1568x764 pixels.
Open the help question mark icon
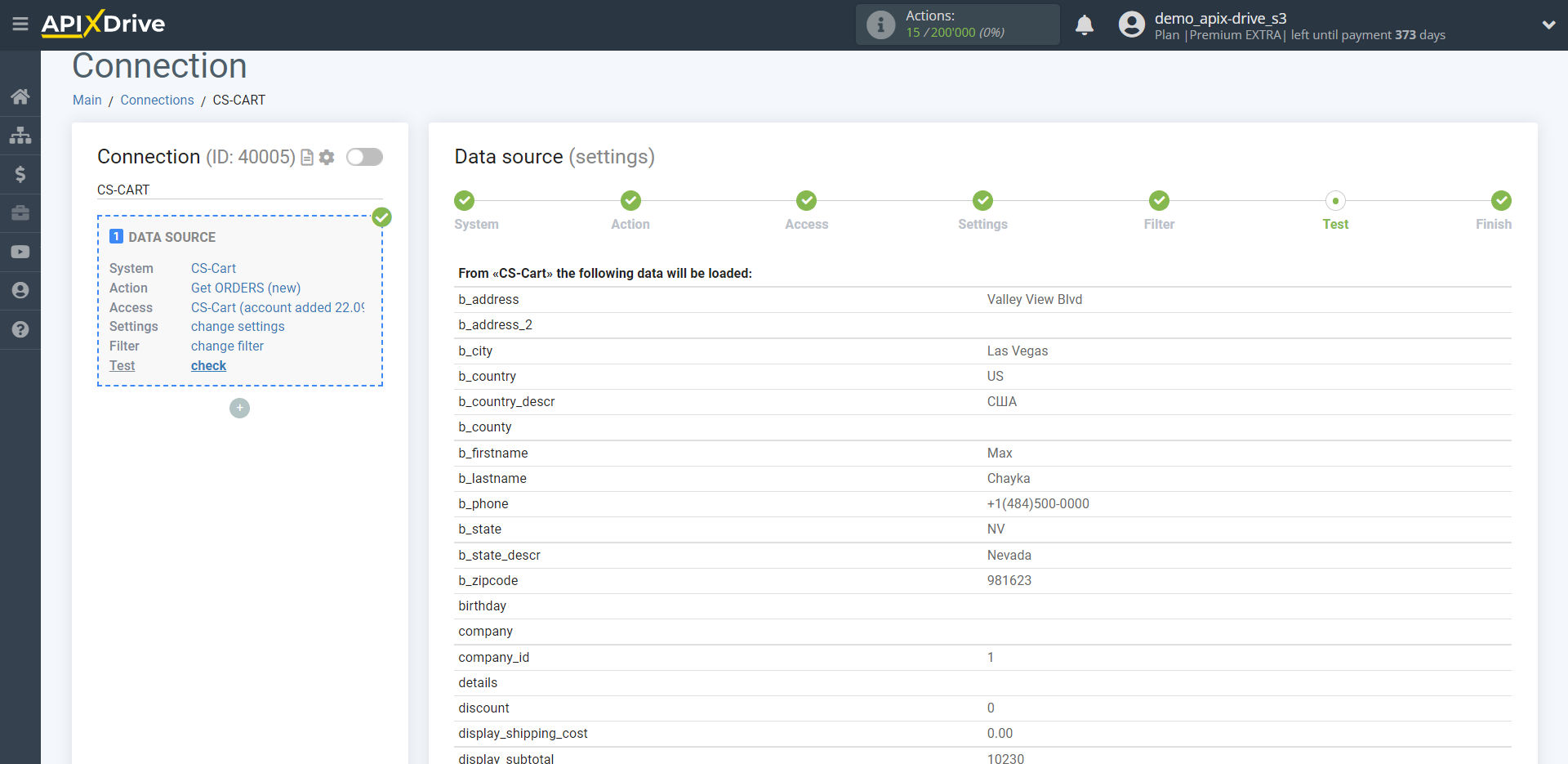tap(20, 329)
